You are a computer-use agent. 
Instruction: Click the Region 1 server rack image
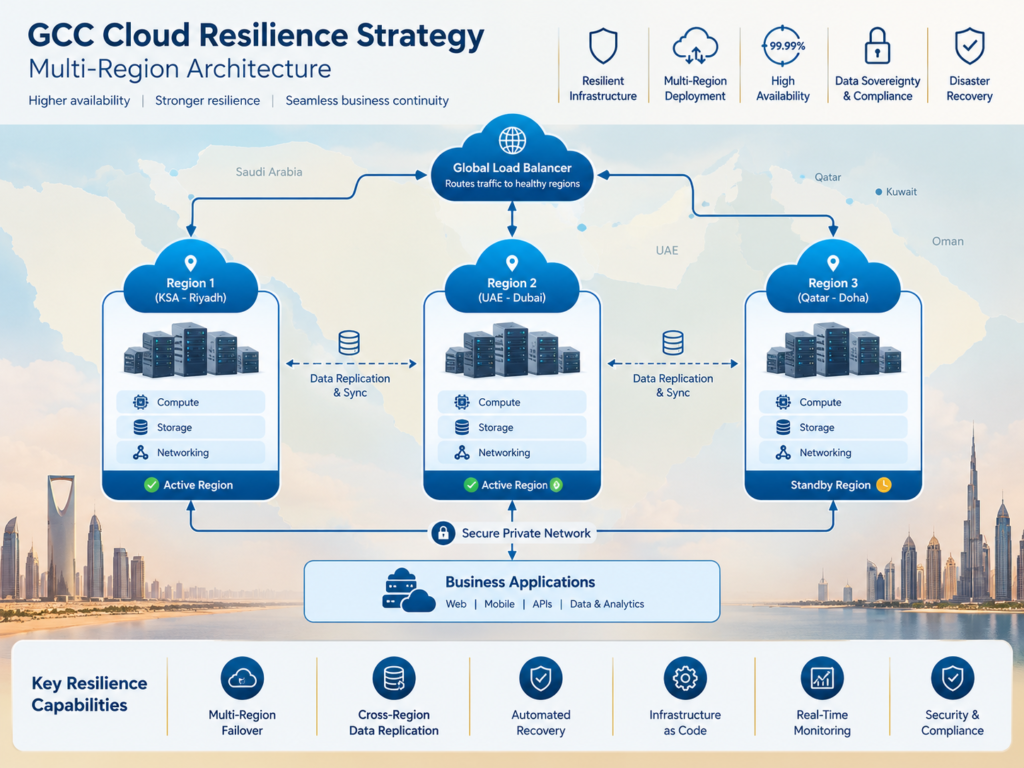pos(191,350)
